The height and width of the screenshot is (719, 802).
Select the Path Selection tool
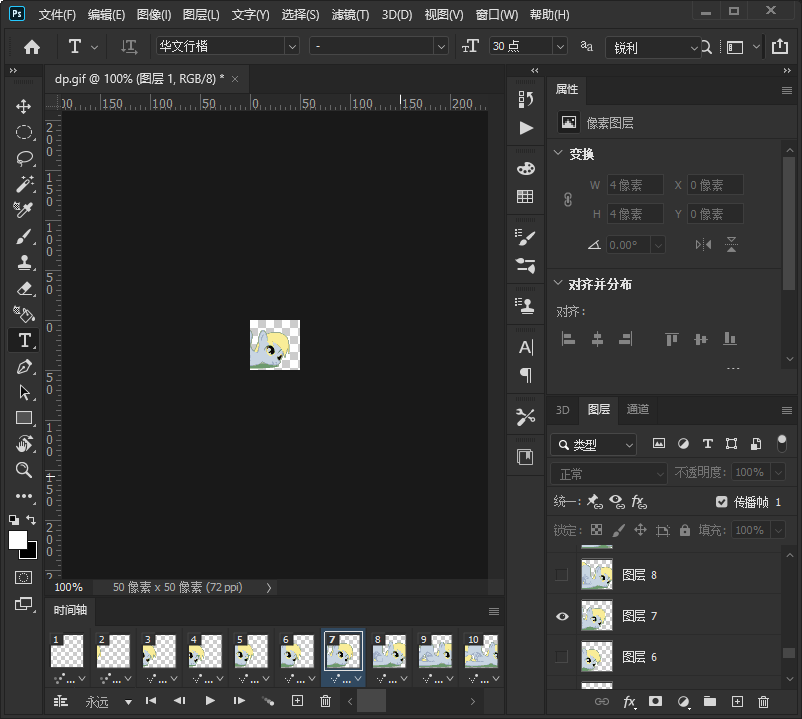(x=24, y=392)
